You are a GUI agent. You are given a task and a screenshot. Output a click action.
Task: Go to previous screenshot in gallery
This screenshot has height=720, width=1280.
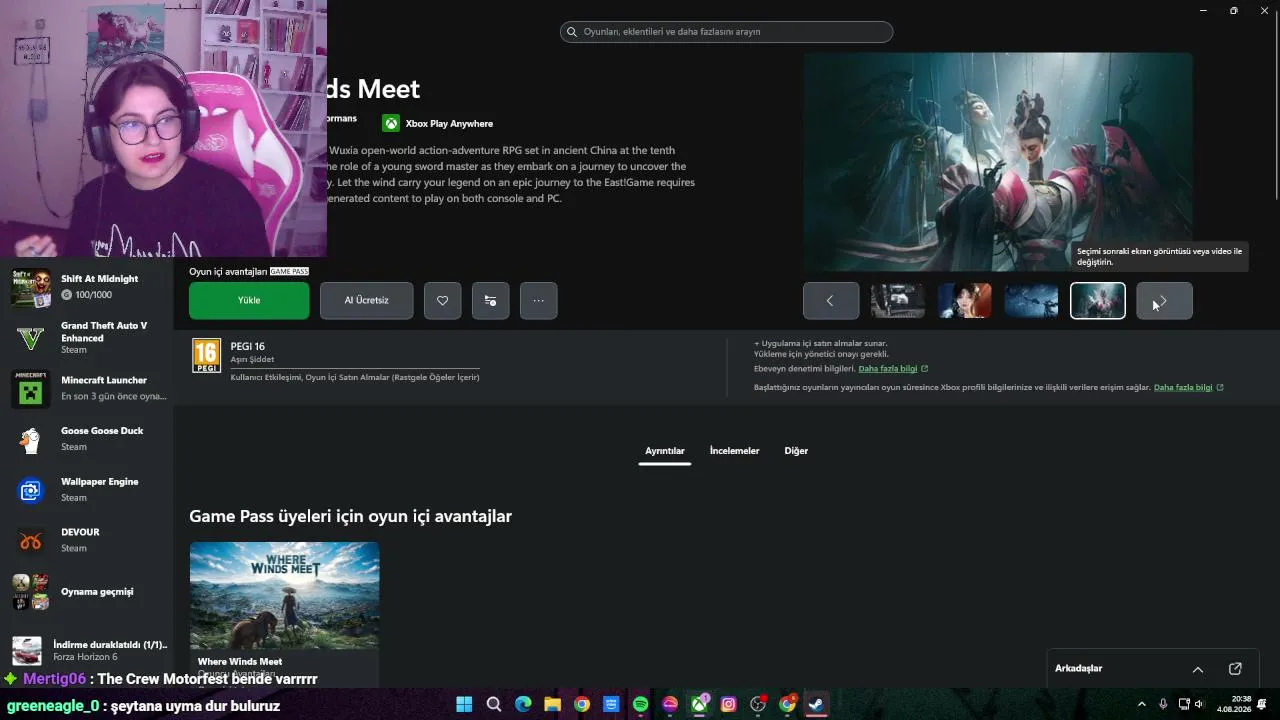click(x=830, y=301)
